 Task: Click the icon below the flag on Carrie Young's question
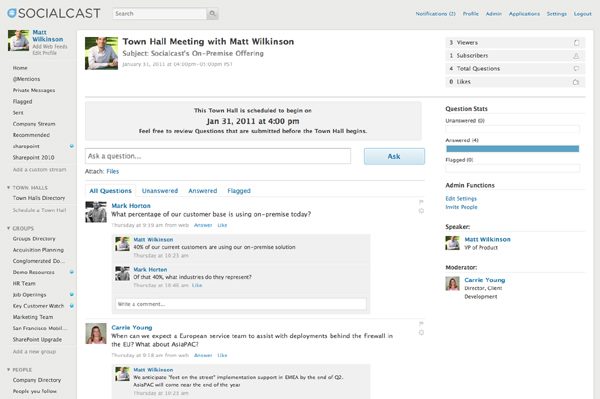pyautogui.click(x=421, y=332)
